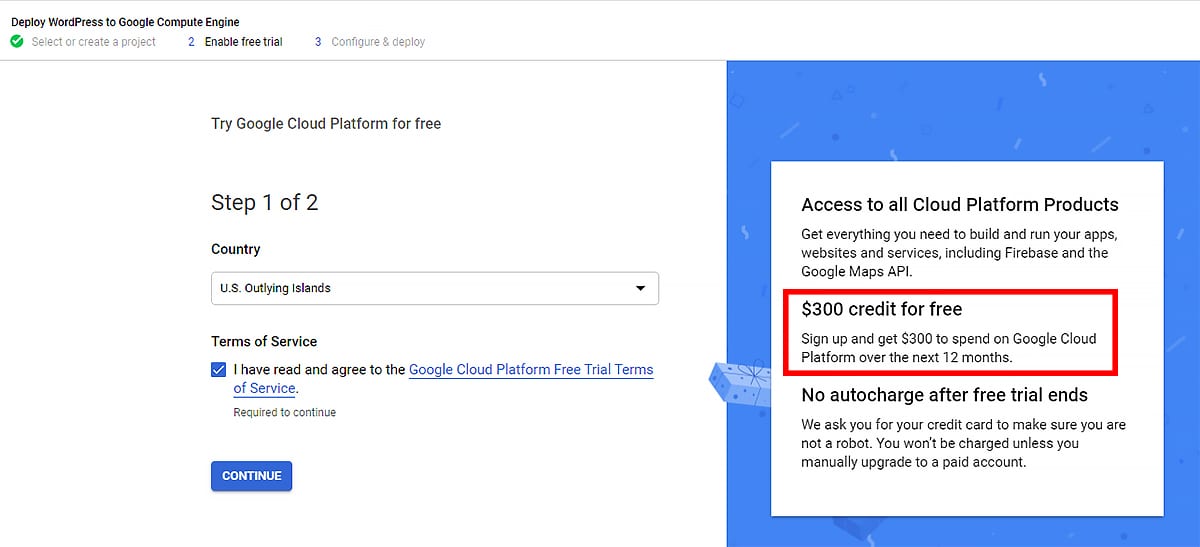Click 'Access to all Cloud Platform Products' heading

(x=960, y=205)
